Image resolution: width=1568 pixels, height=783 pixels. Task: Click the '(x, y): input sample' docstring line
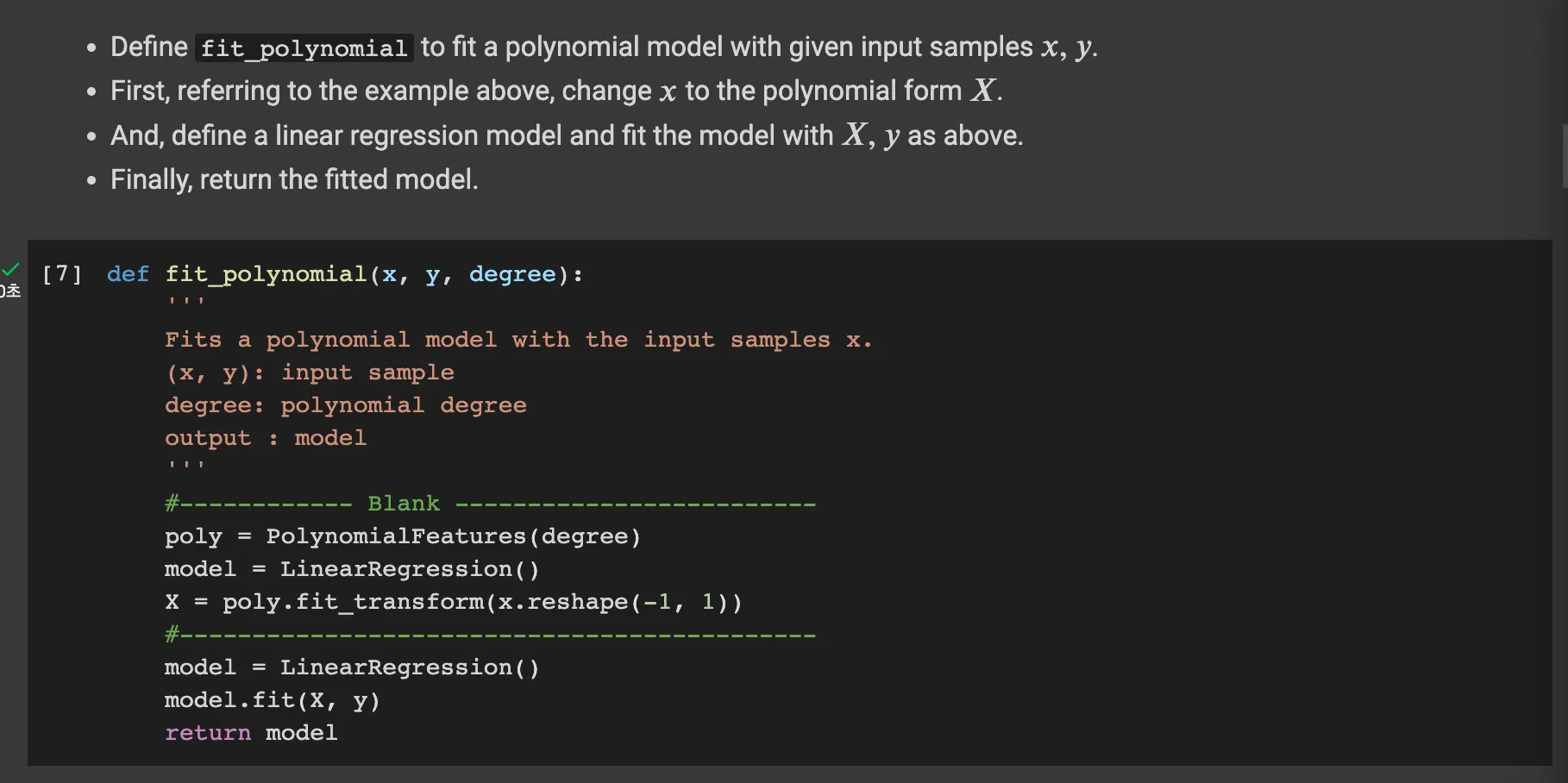310,373
